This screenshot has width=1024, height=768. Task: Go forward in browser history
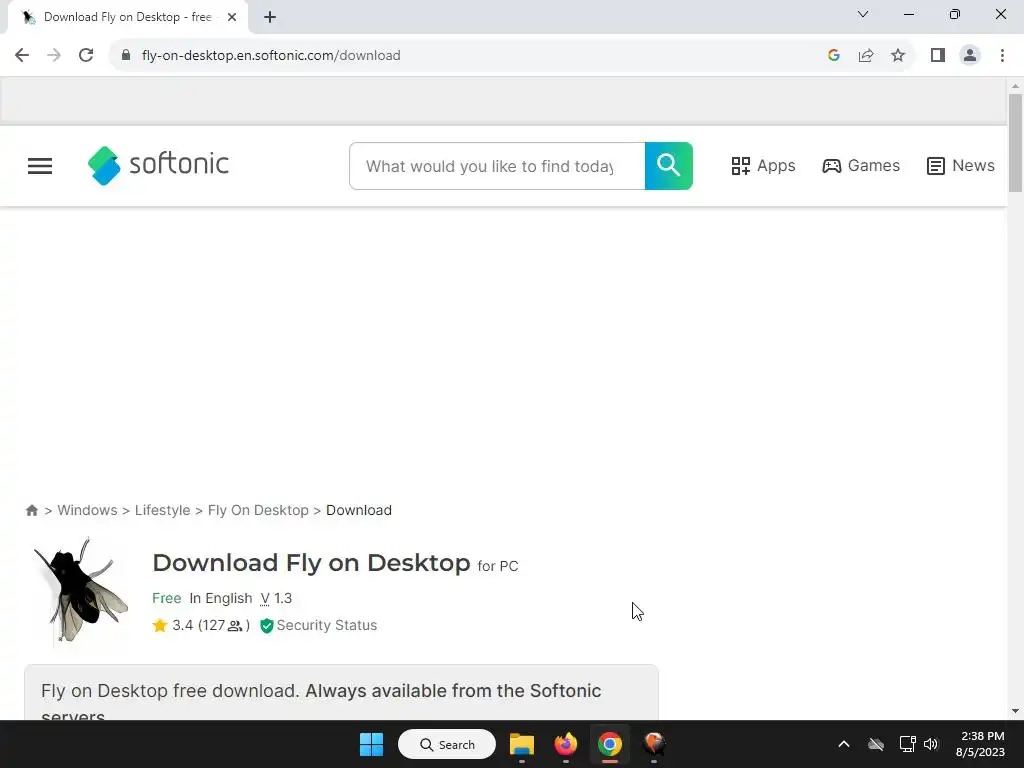pos(54,56)
